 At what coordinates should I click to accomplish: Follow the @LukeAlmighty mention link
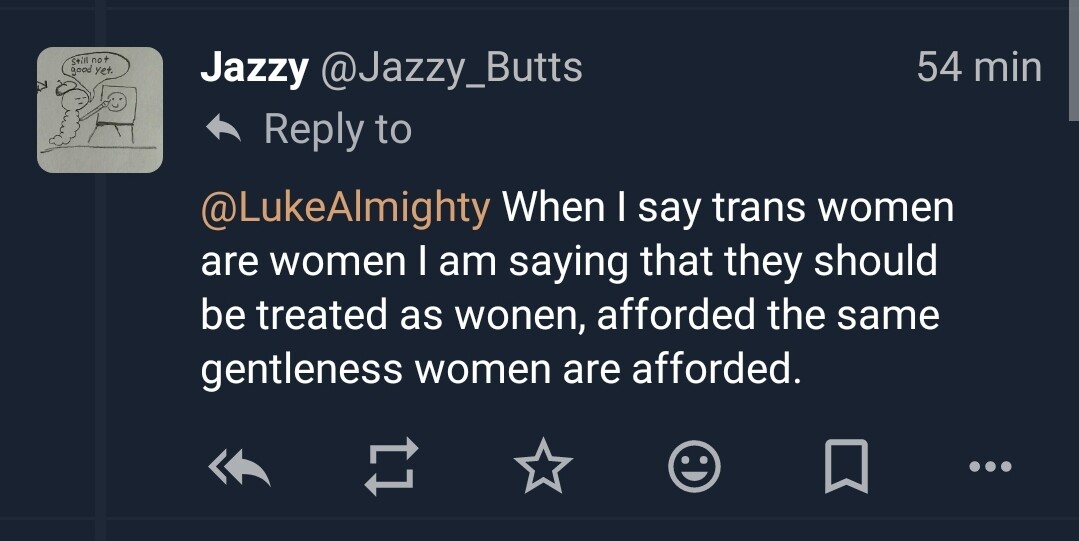[x=346, y=208]
